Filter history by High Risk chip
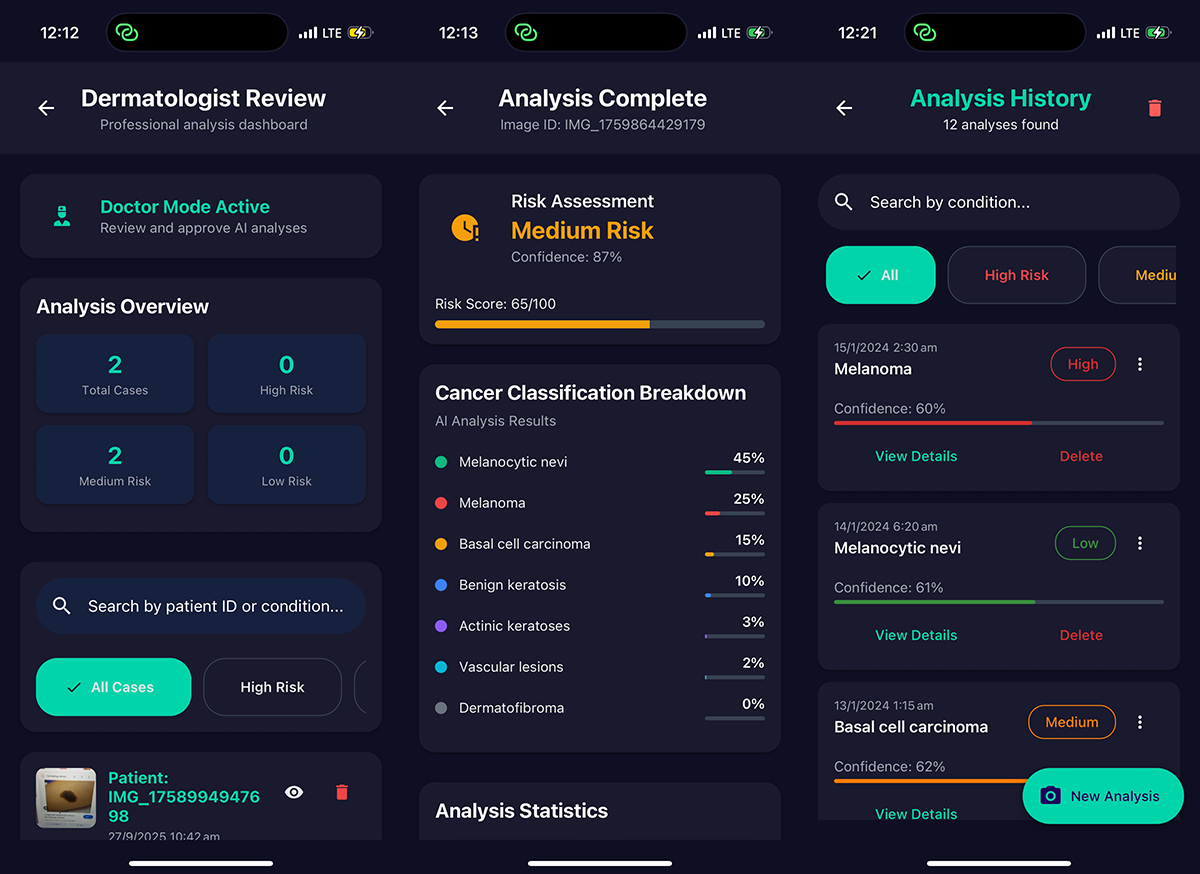The width and height of the screenshot is (1200, 874). (x=1016, y=275)
